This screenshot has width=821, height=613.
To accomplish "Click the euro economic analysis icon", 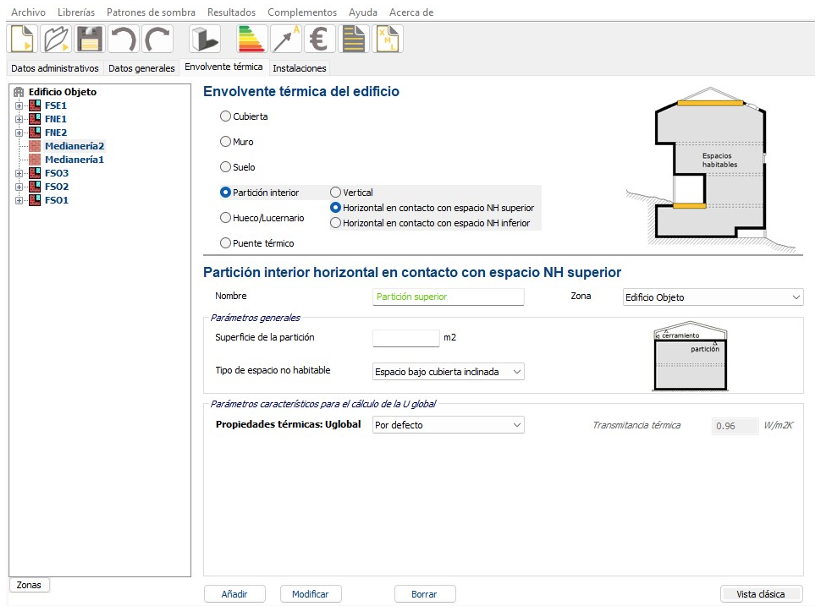I will [320, 39].
